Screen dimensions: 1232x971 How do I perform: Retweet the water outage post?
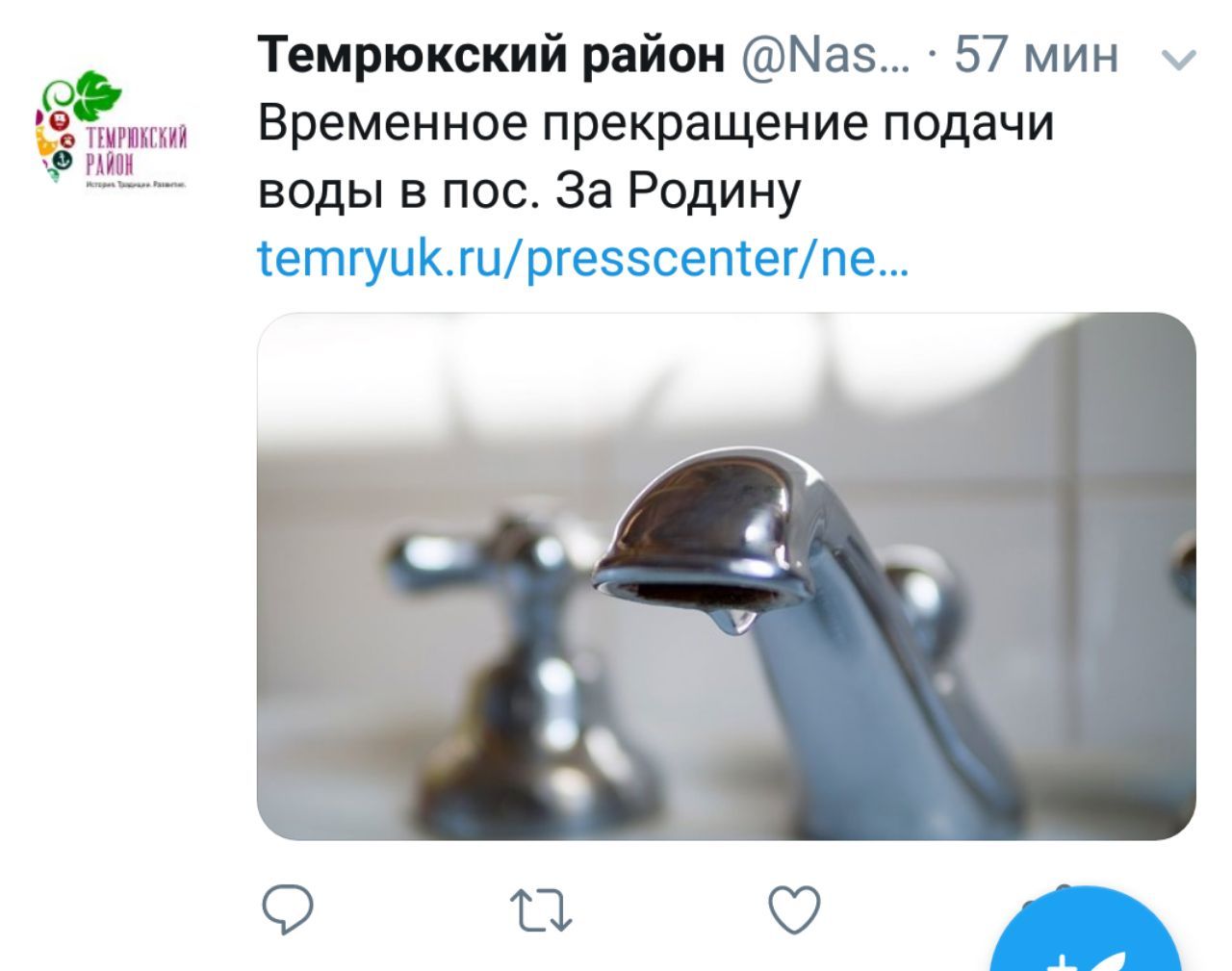click(x=541, y=910)
